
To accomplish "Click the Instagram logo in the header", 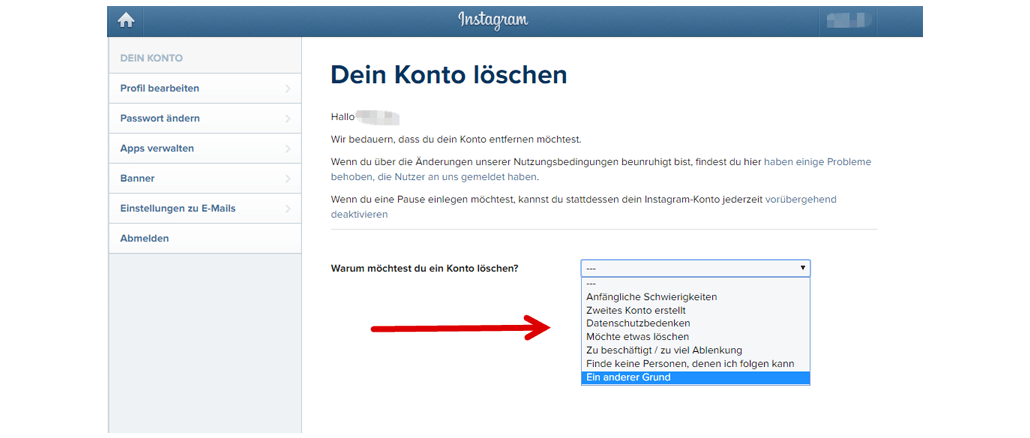I will tap(493, 20).
